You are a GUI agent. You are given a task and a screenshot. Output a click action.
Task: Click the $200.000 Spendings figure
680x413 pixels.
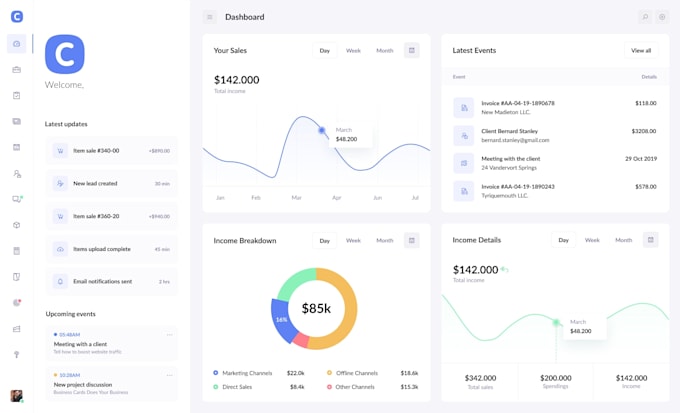[556, 378]
